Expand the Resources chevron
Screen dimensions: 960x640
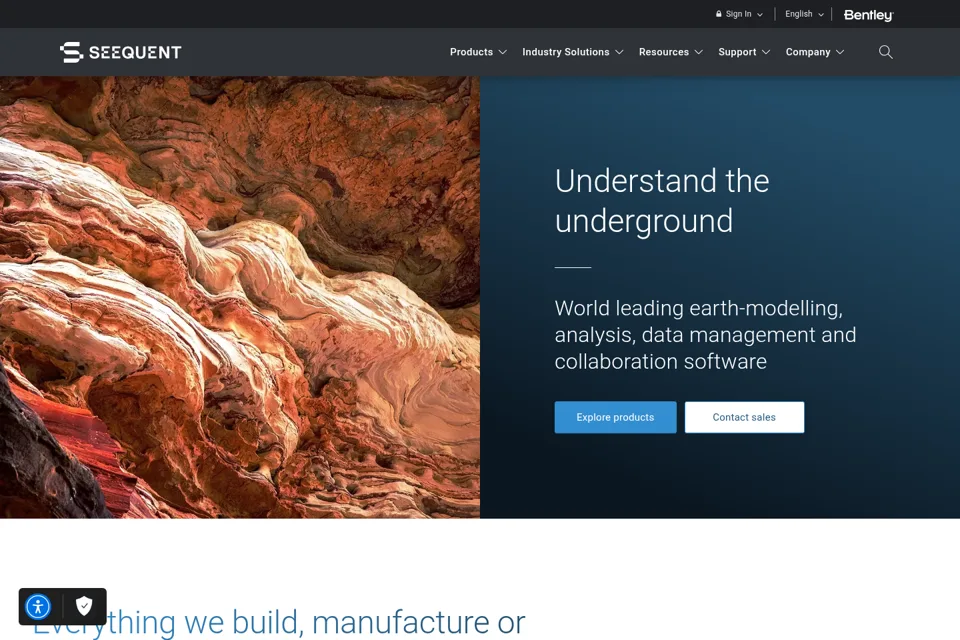point(699,52)
